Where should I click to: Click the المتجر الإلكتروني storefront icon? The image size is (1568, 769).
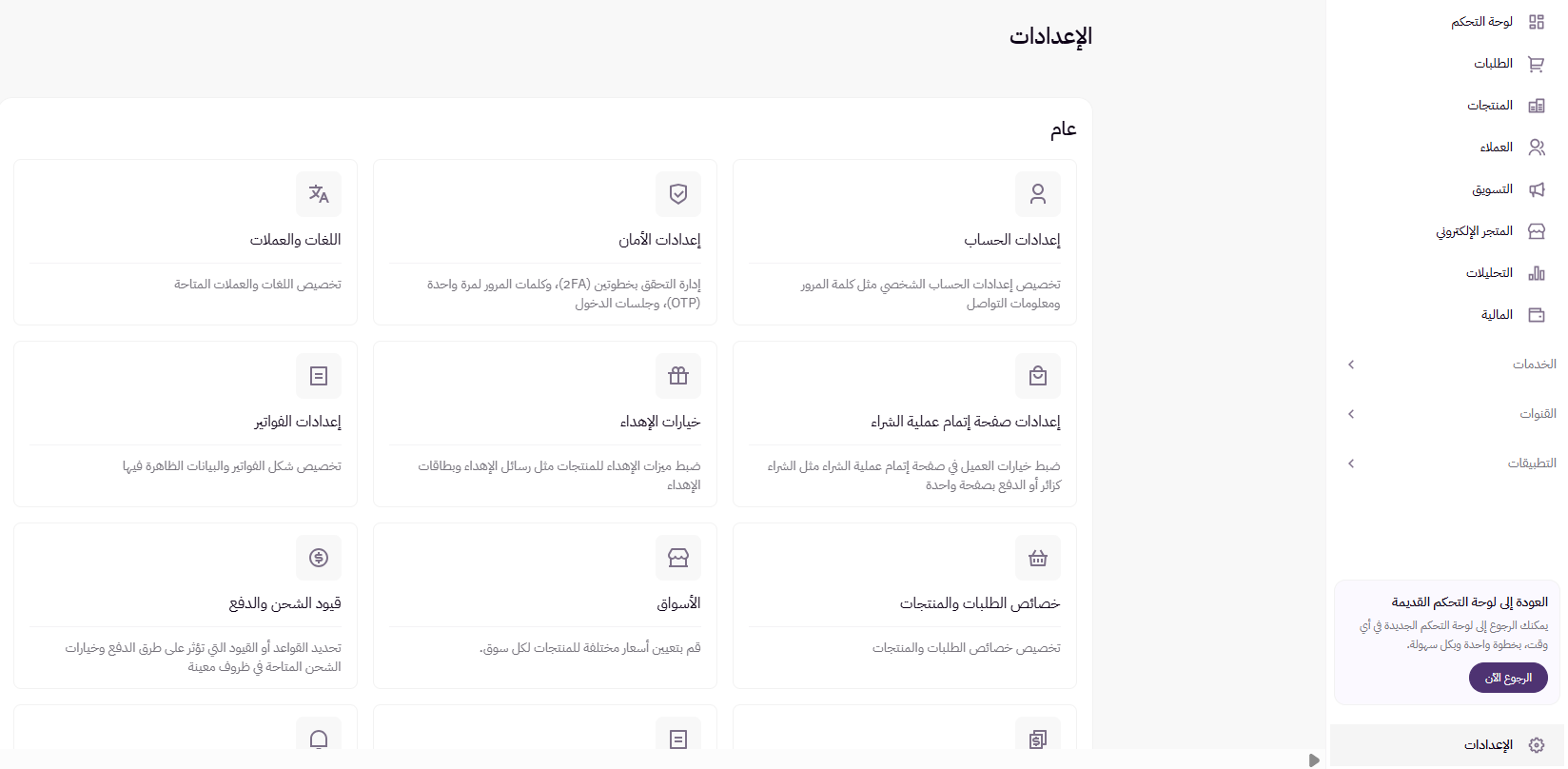(1539, 230)
